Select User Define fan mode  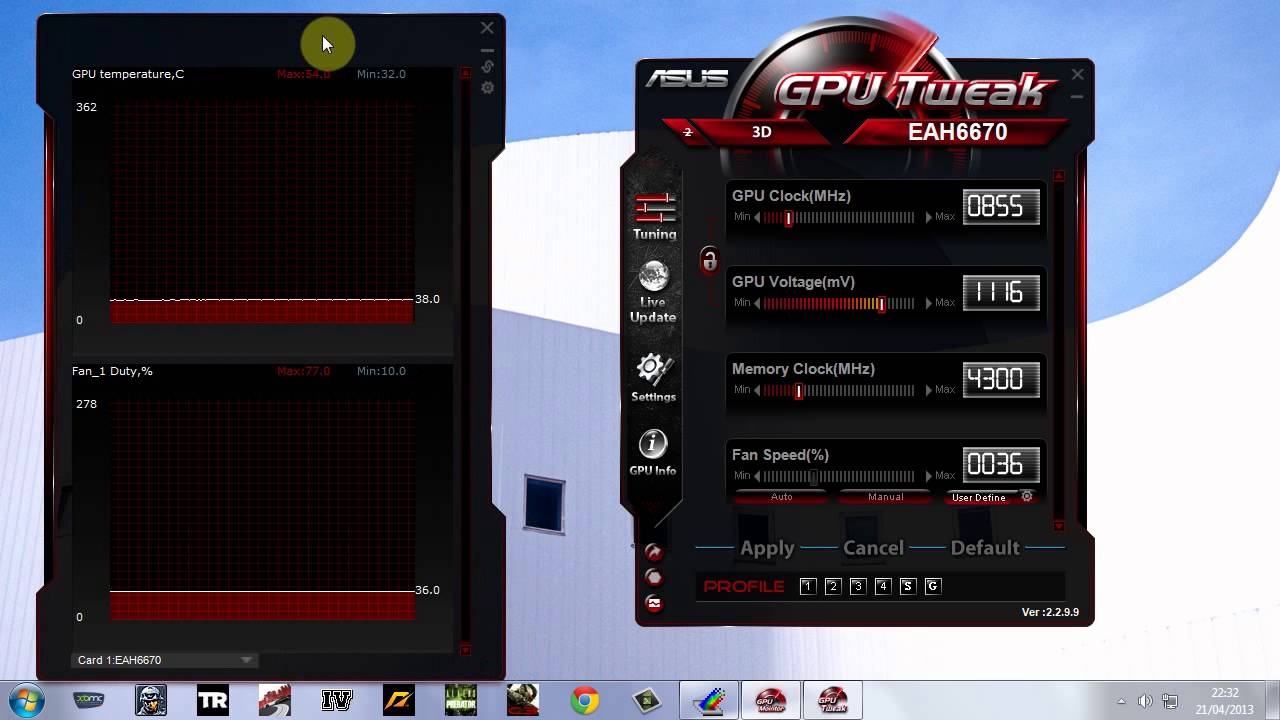[979, 497]
